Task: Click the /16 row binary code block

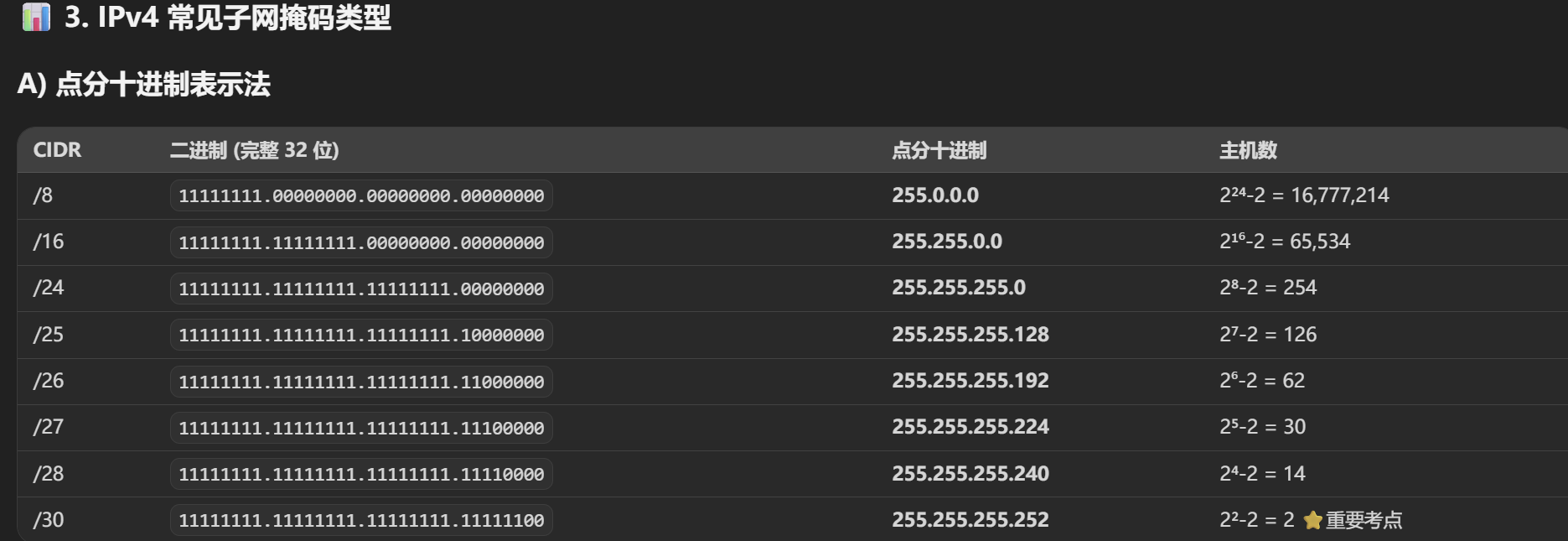Action: [x=361, y=242]
